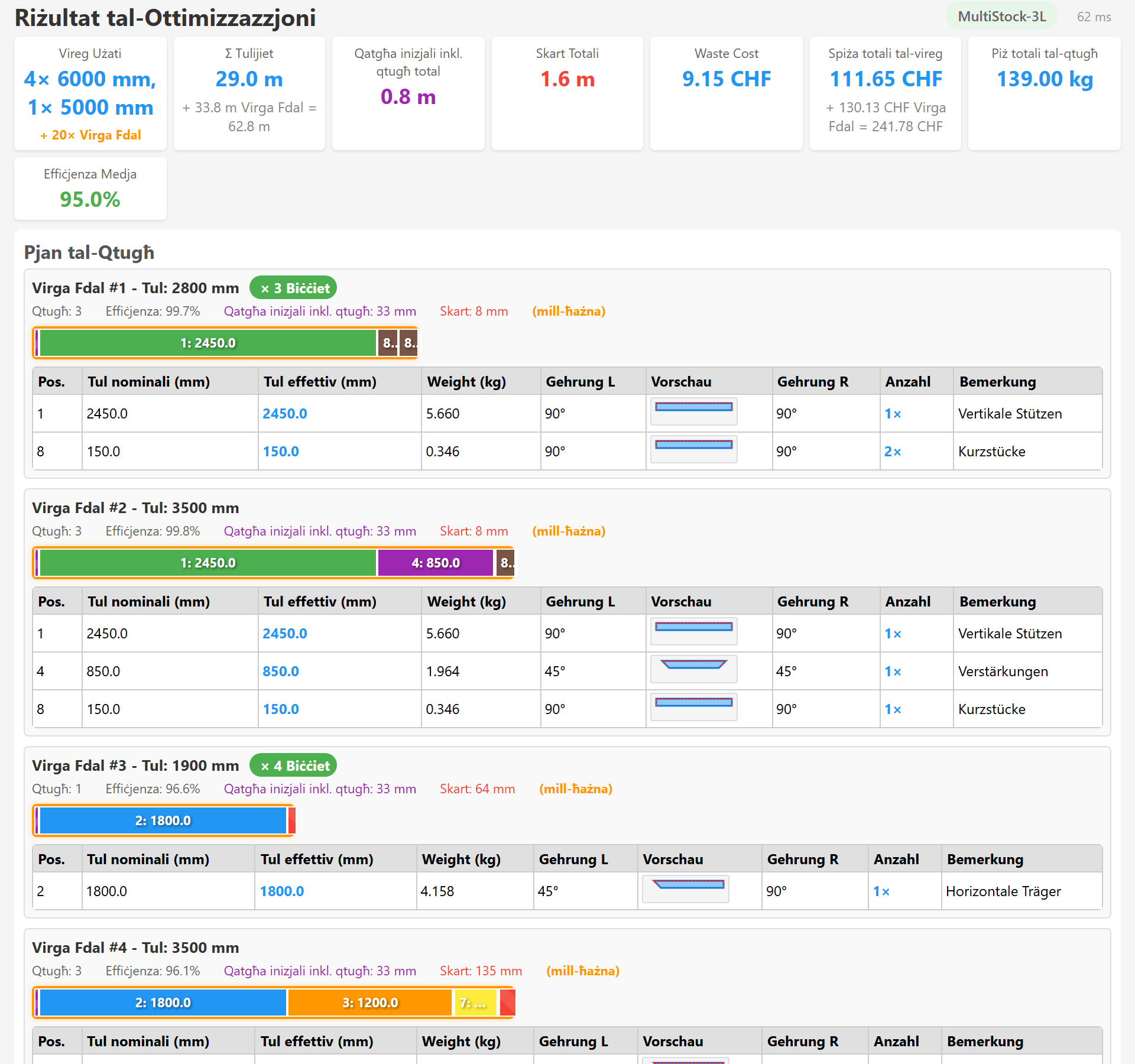The image size is (1135, 1064).
Task: Click the purple 4: 850.0 segment
Action: click(436, 563)
